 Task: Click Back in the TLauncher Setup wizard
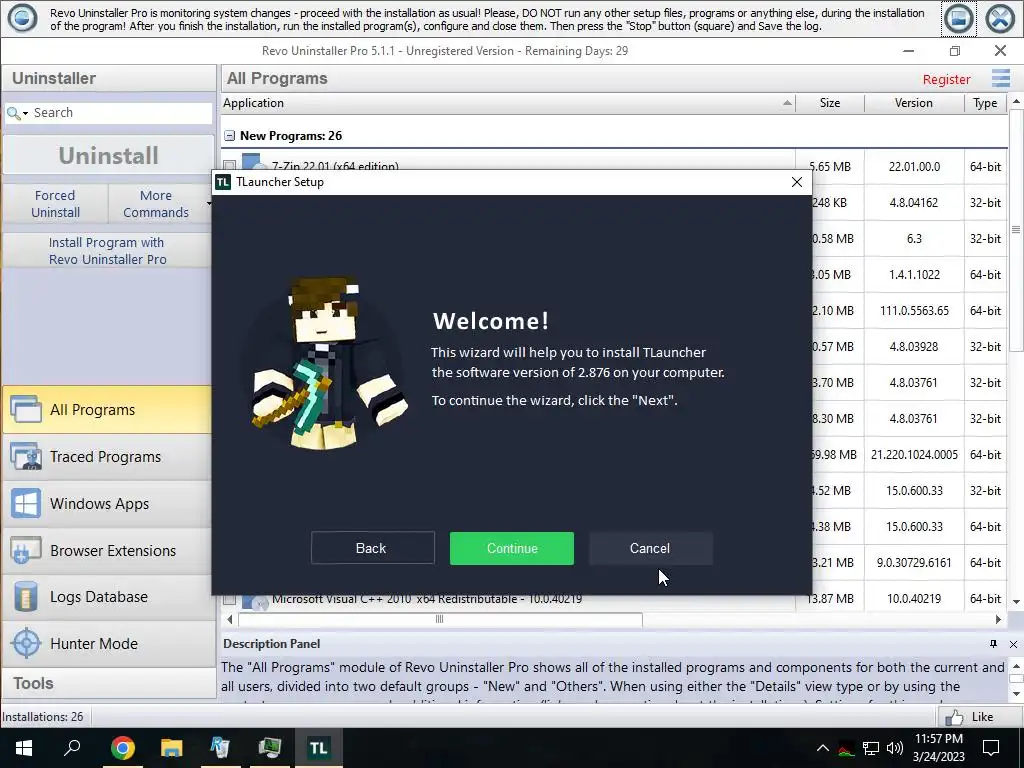tap(372, 548)
